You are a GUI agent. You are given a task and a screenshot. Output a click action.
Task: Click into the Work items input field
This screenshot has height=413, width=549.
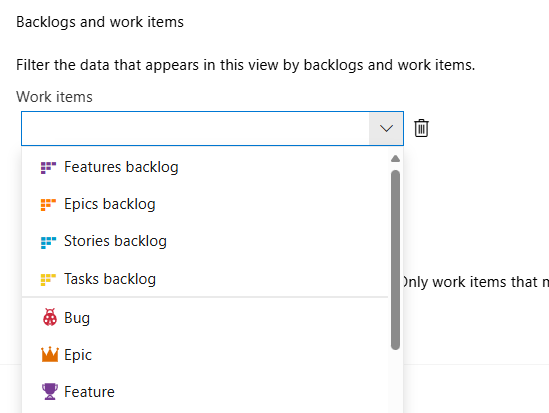195,128
